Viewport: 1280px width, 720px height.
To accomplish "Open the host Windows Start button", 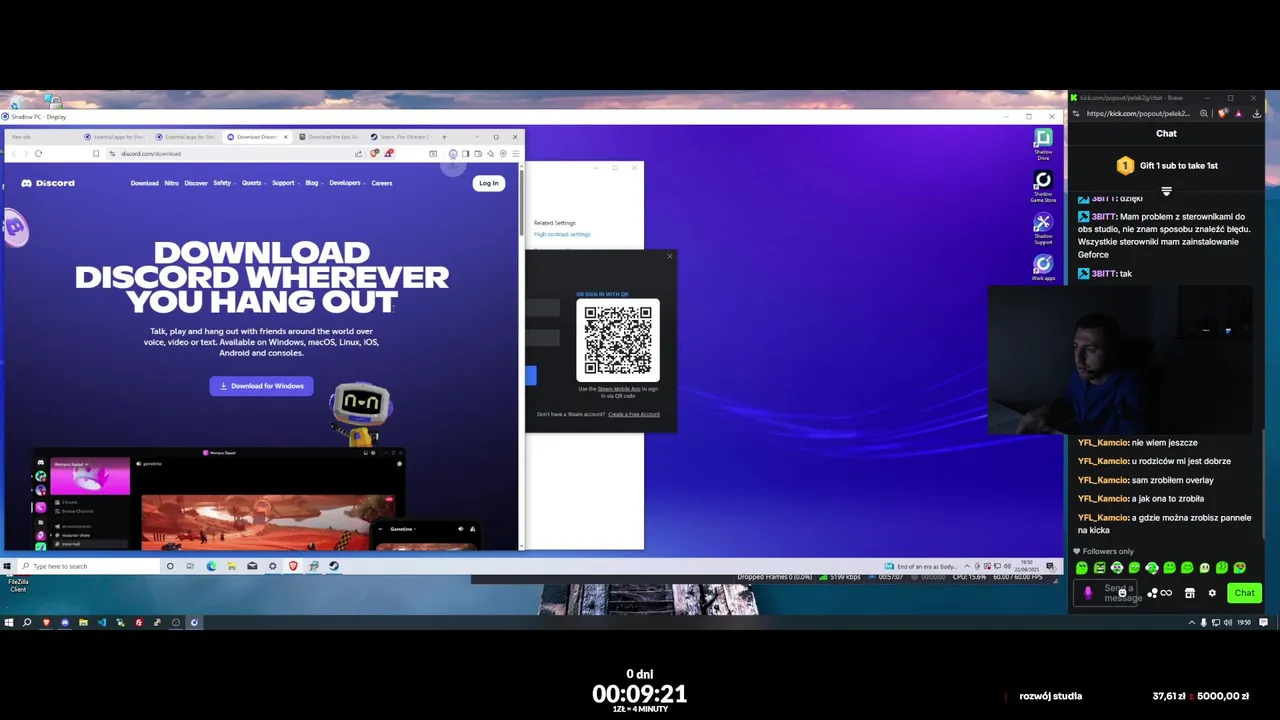I will (x=9, y=622).
